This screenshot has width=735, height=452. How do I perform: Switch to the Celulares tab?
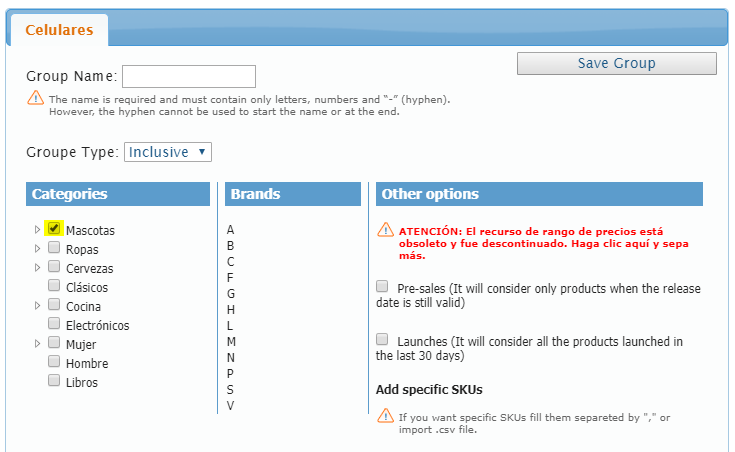(59, 30)
